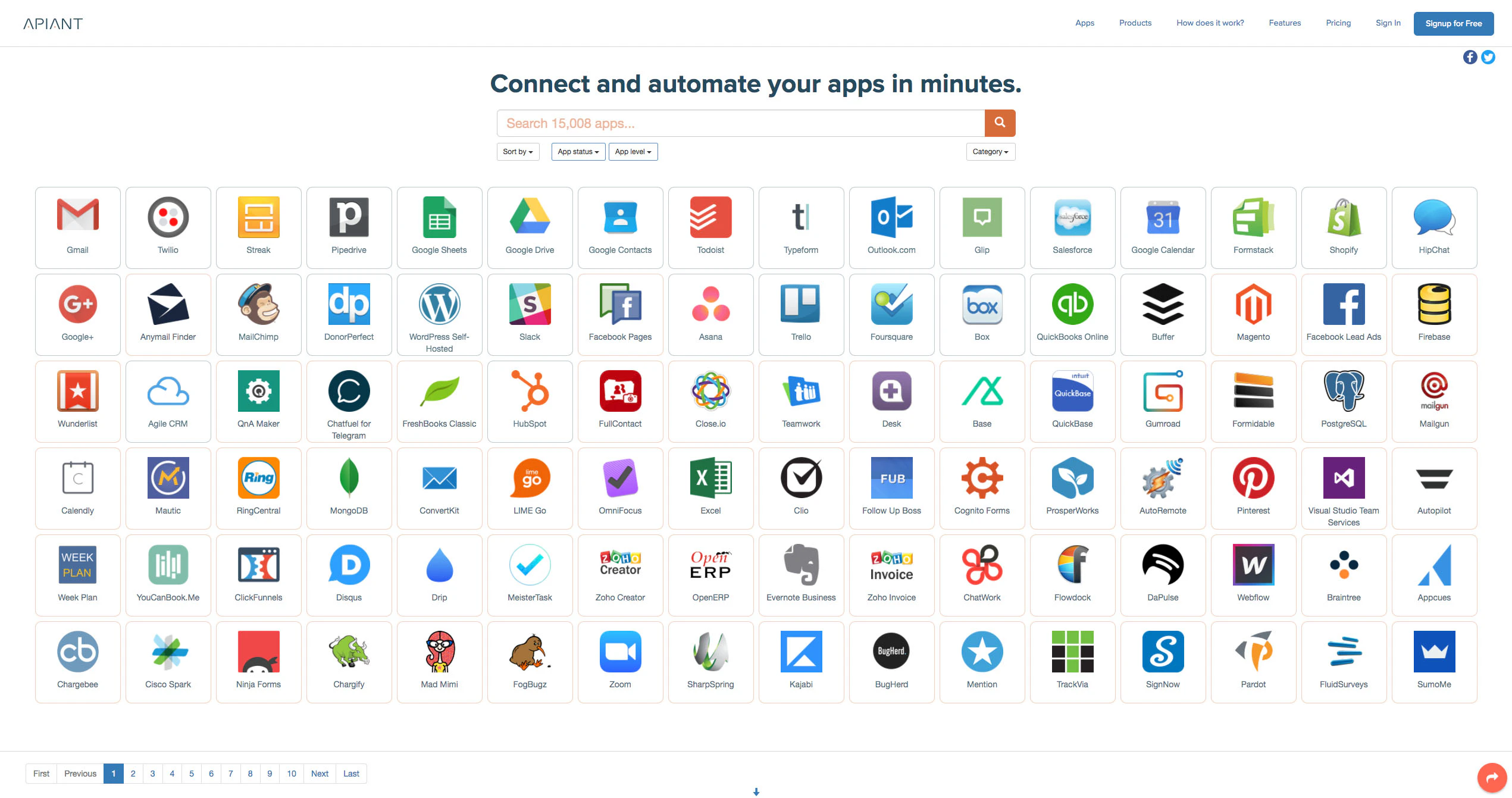Expand the Sort by dropdown
Image resolution: width=1512 pixels, height=798 pixels.
coord(518,152)
